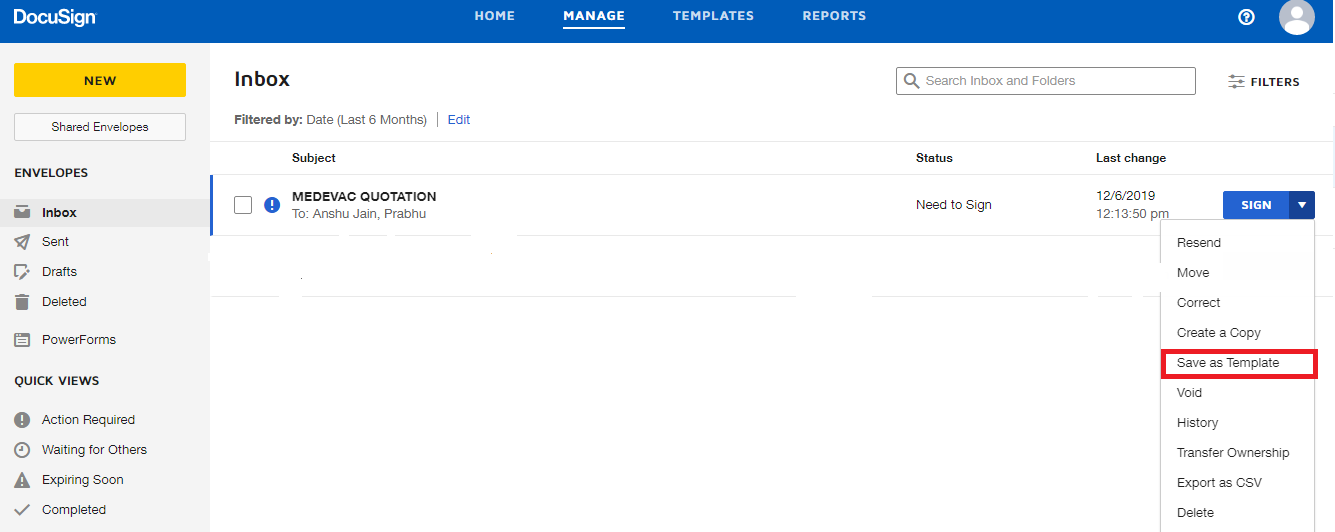Click the filters slider icon
The width and height of the screenshot is (1335, 532).
click(1236, 82)
